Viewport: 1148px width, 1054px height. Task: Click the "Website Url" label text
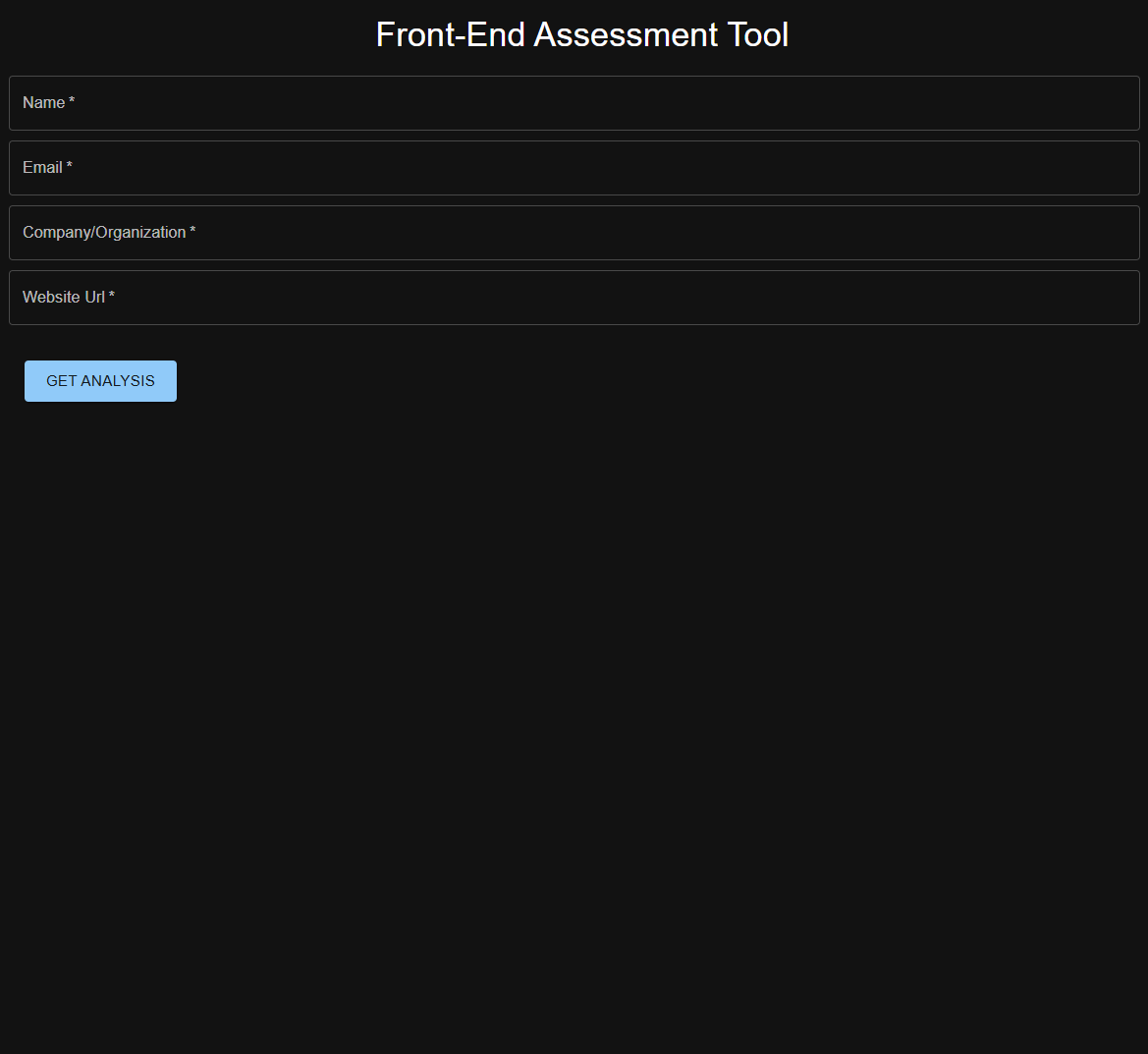64,298
